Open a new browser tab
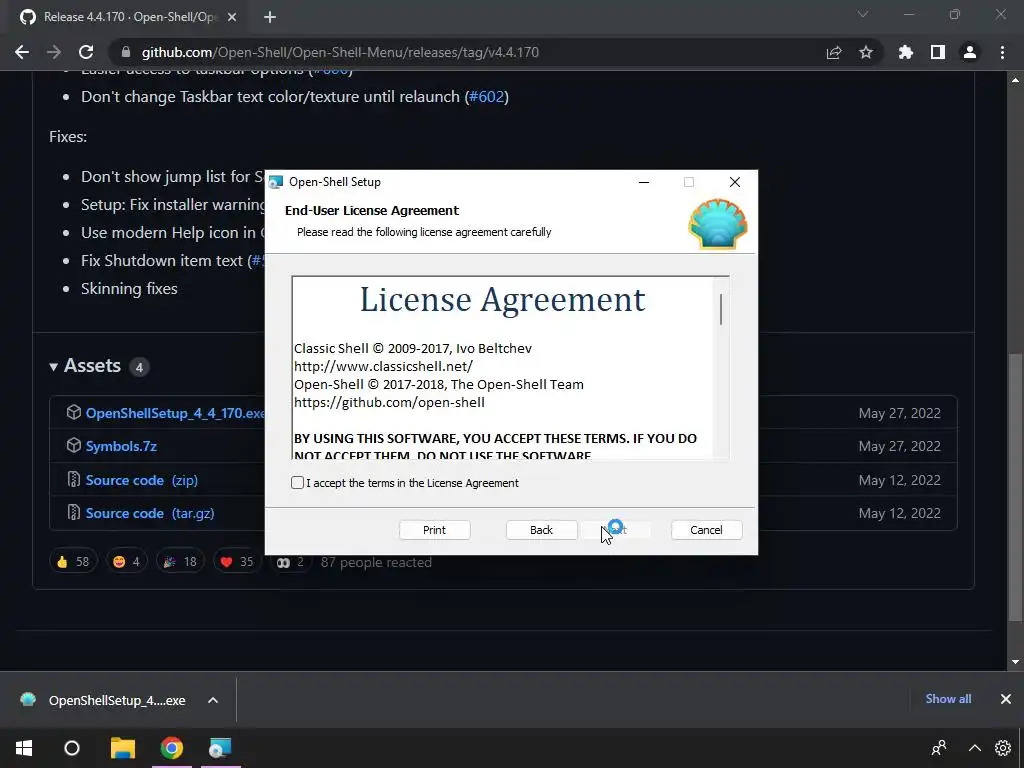Screen dimensions: 1024x768 [x=270, y=17]
